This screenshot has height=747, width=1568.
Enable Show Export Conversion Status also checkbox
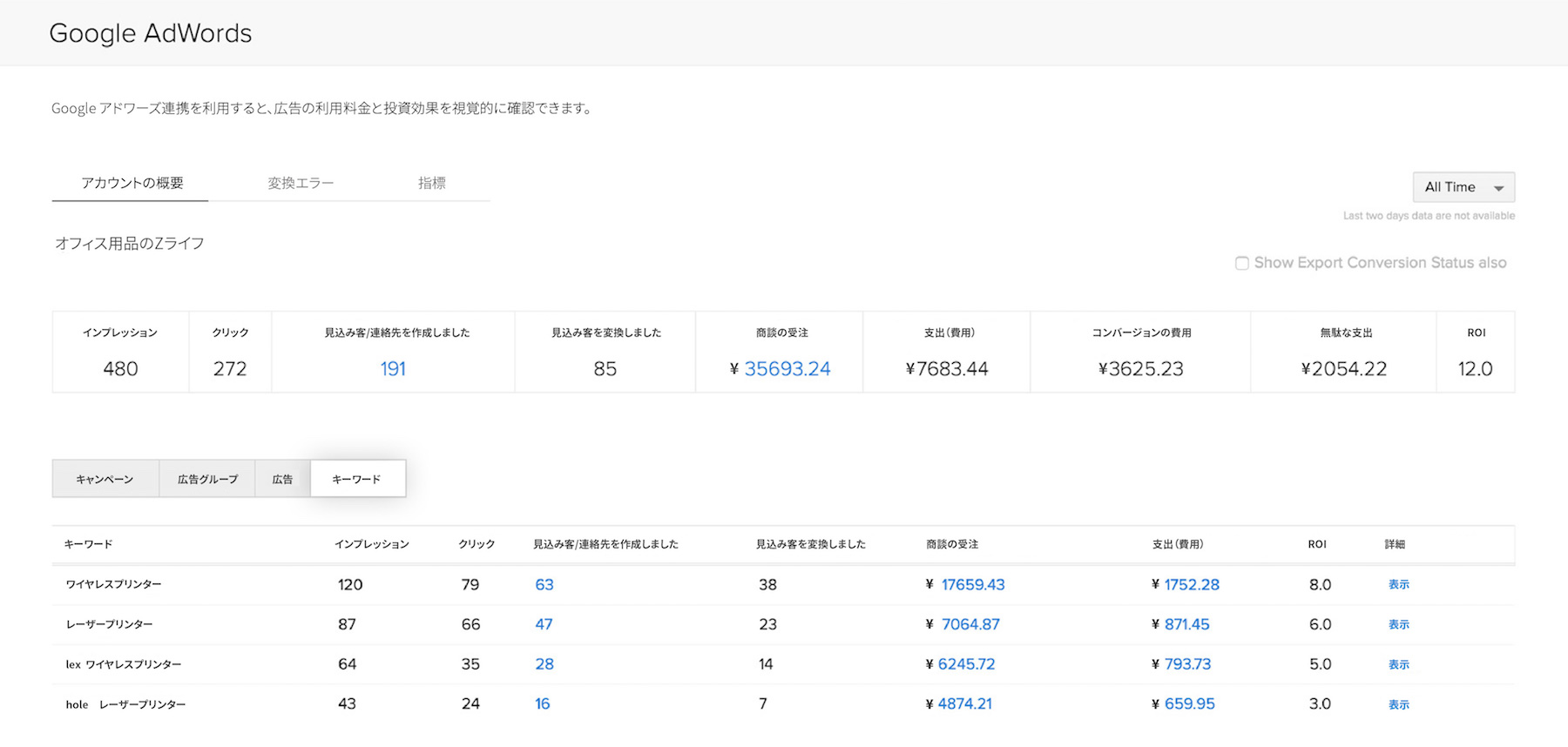click(x=1242, y=263)
